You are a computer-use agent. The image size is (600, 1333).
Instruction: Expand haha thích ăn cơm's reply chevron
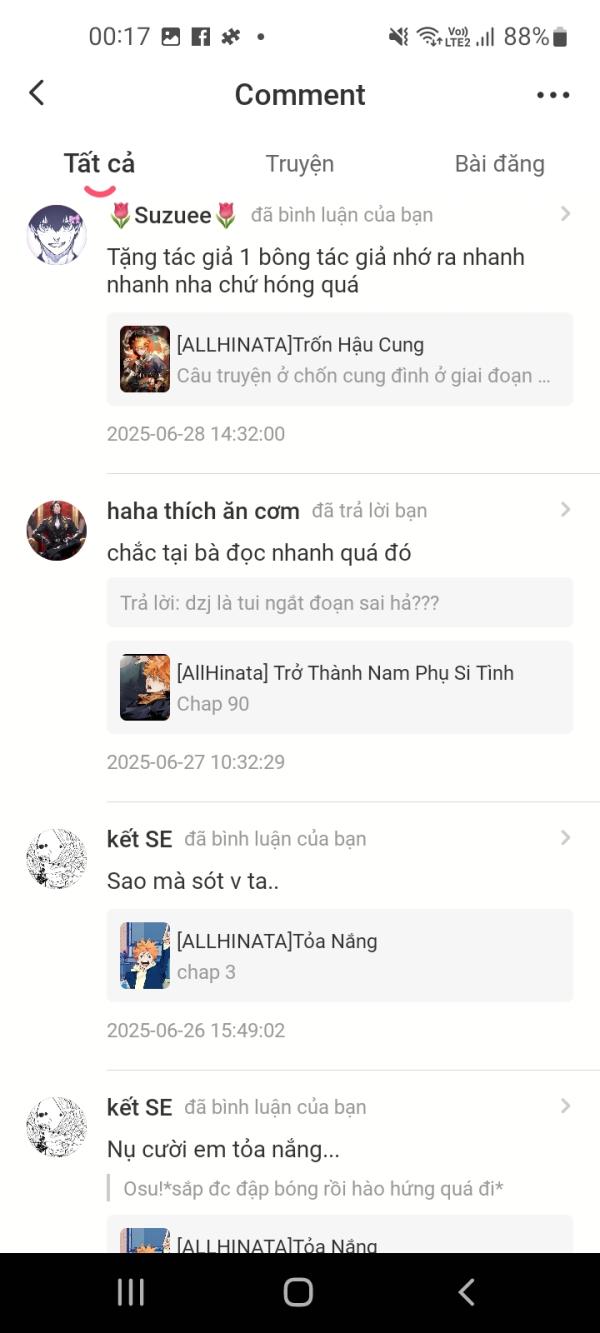565,510
